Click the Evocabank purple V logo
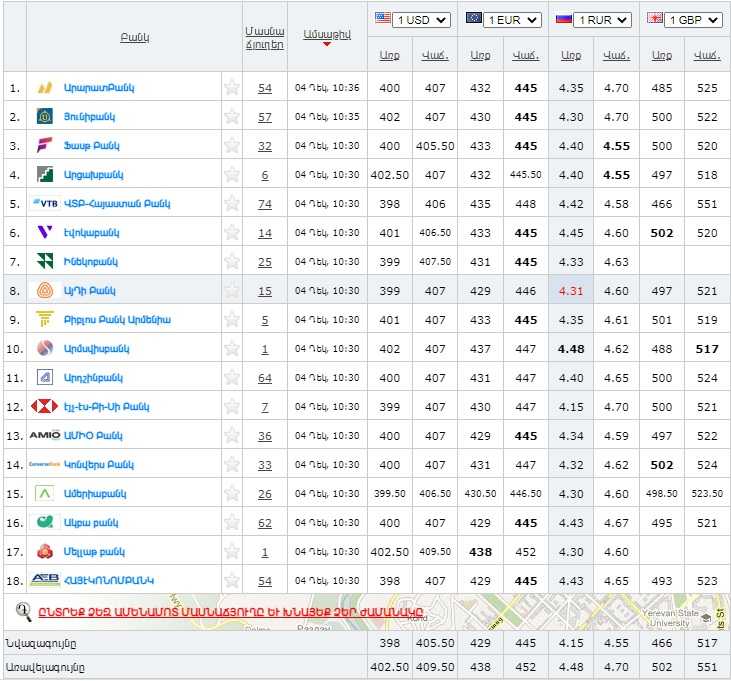 (45, 233)
